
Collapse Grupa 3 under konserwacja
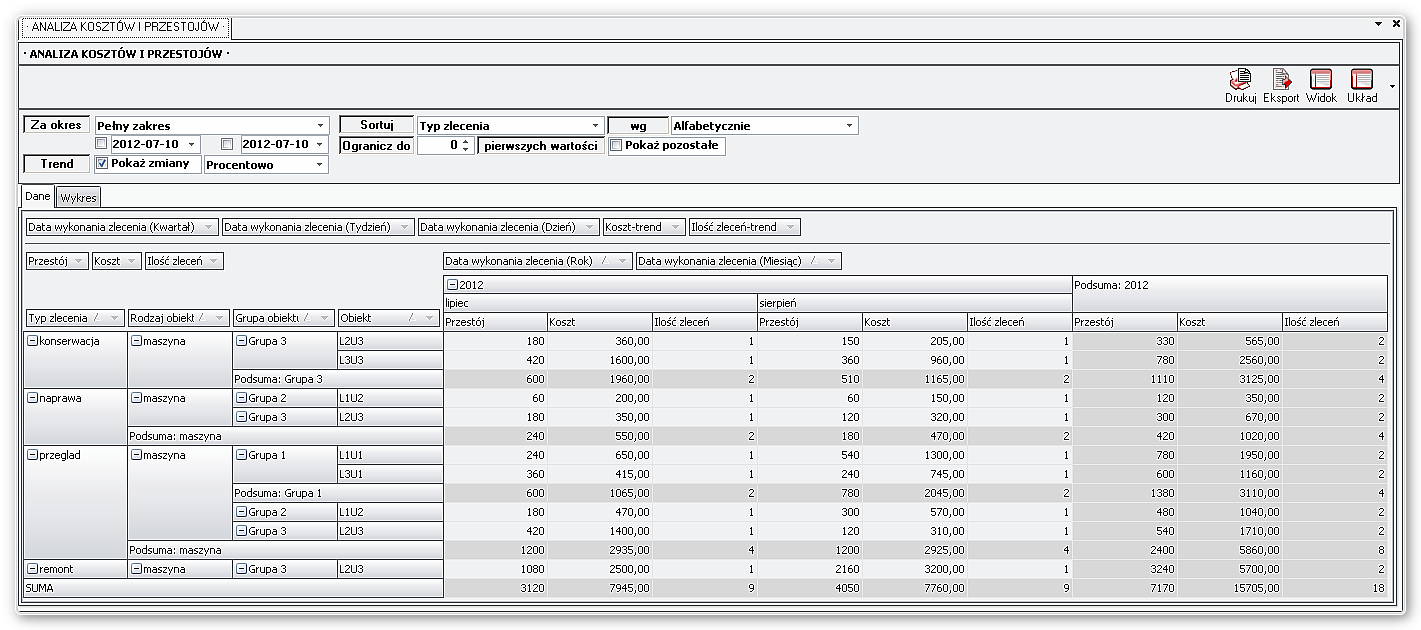pyautogui.click(x=241, y=341)
